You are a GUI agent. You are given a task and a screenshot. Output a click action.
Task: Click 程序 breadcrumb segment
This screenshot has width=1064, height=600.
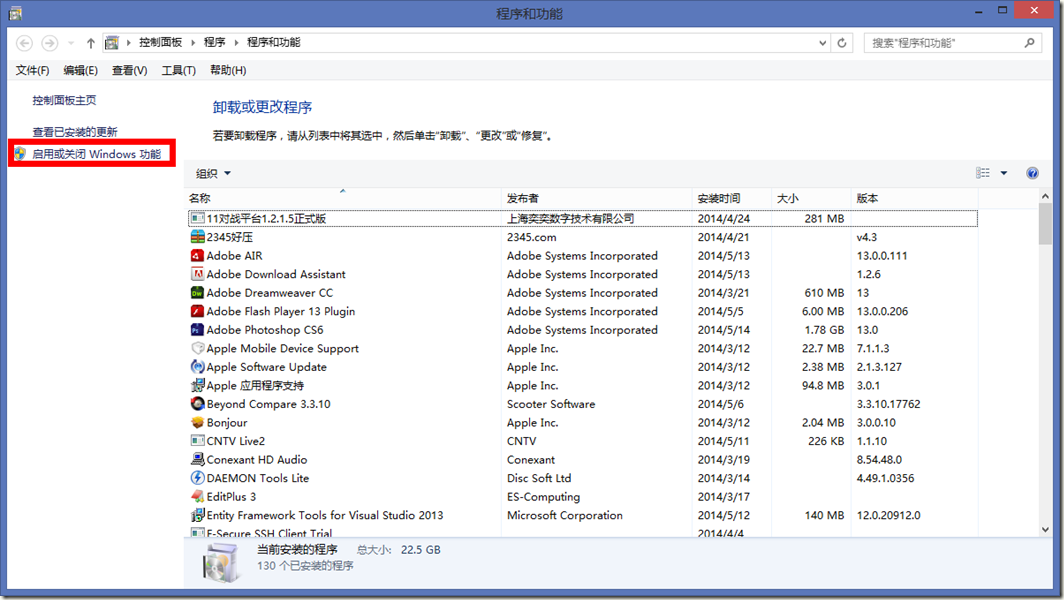(214, 42)
